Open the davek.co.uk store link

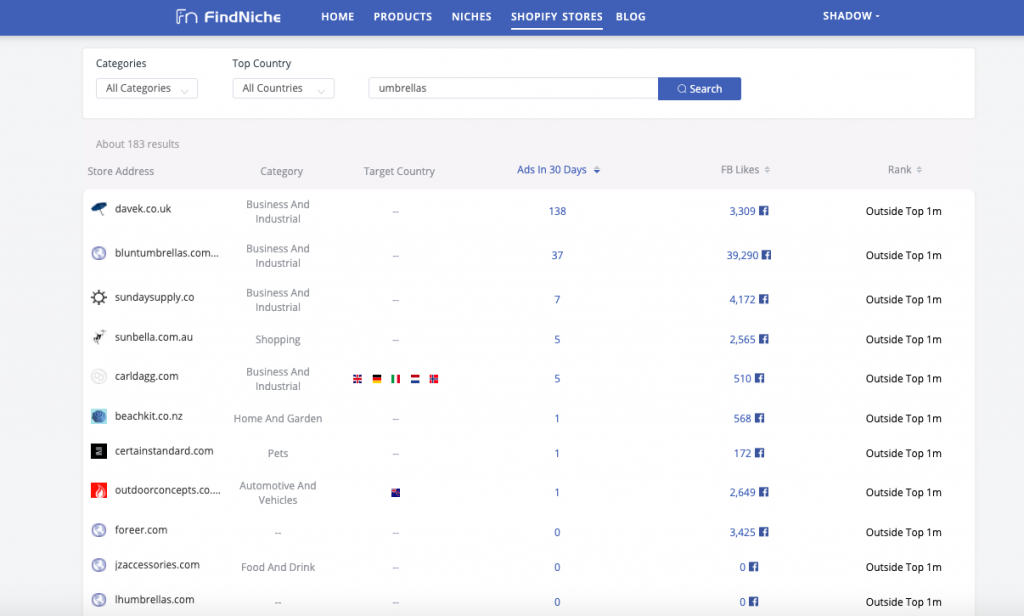point(143,209)
